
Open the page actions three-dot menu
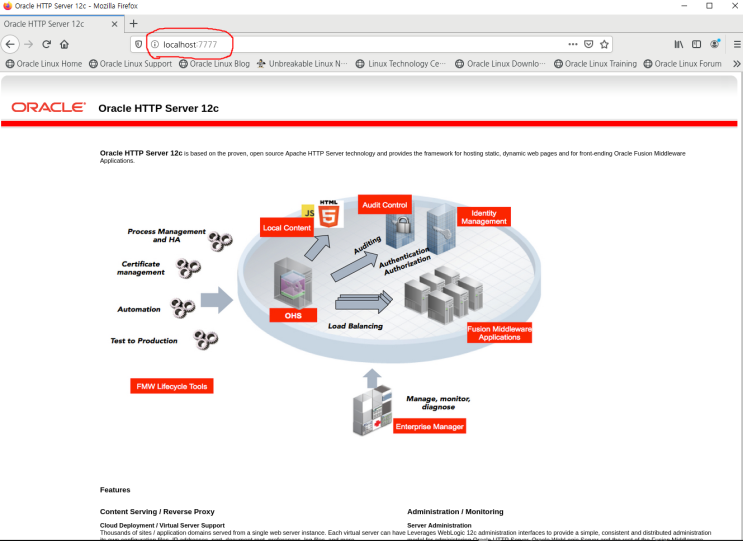(x=573, y=44)
